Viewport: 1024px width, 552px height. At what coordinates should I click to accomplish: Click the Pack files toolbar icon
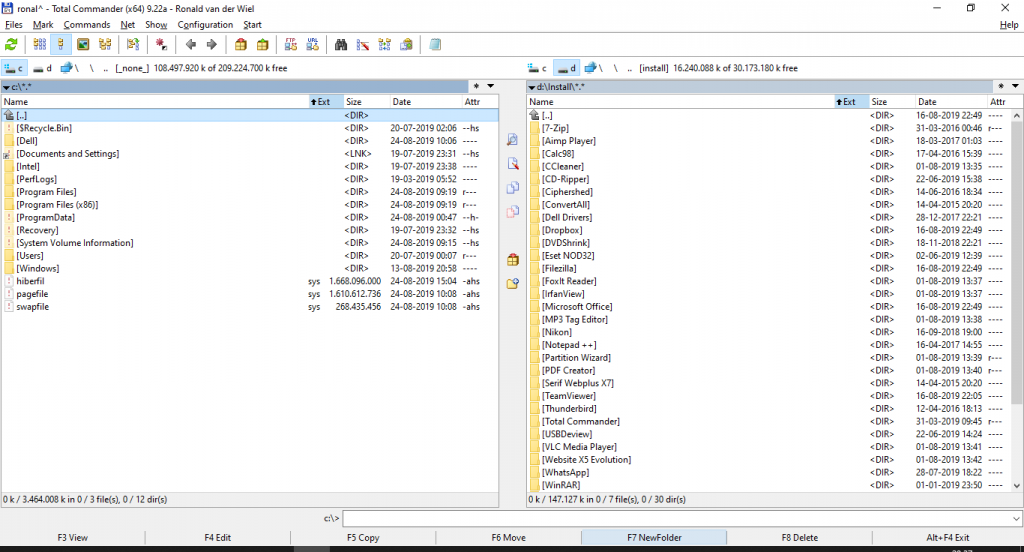click(x=241, y=44)
